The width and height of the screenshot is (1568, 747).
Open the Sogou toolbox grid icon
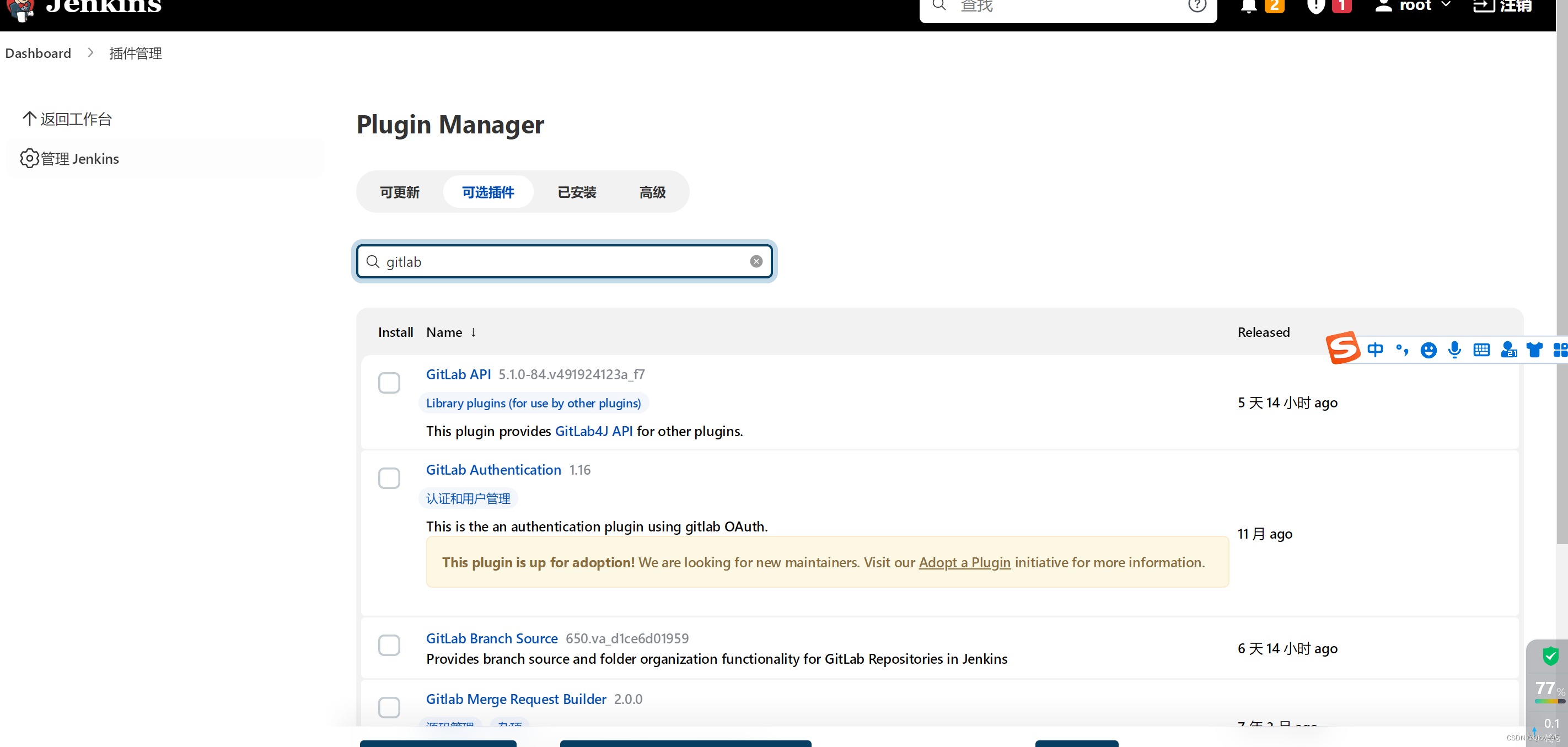point(1561,350)
